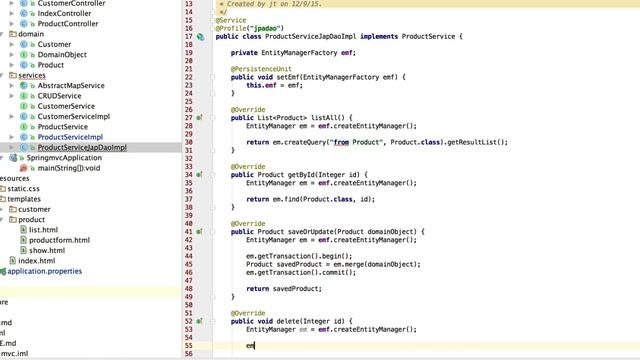Click the override gutter icon for delete
640x360 pixels.
pyautogui.click(x=199, y=321)
